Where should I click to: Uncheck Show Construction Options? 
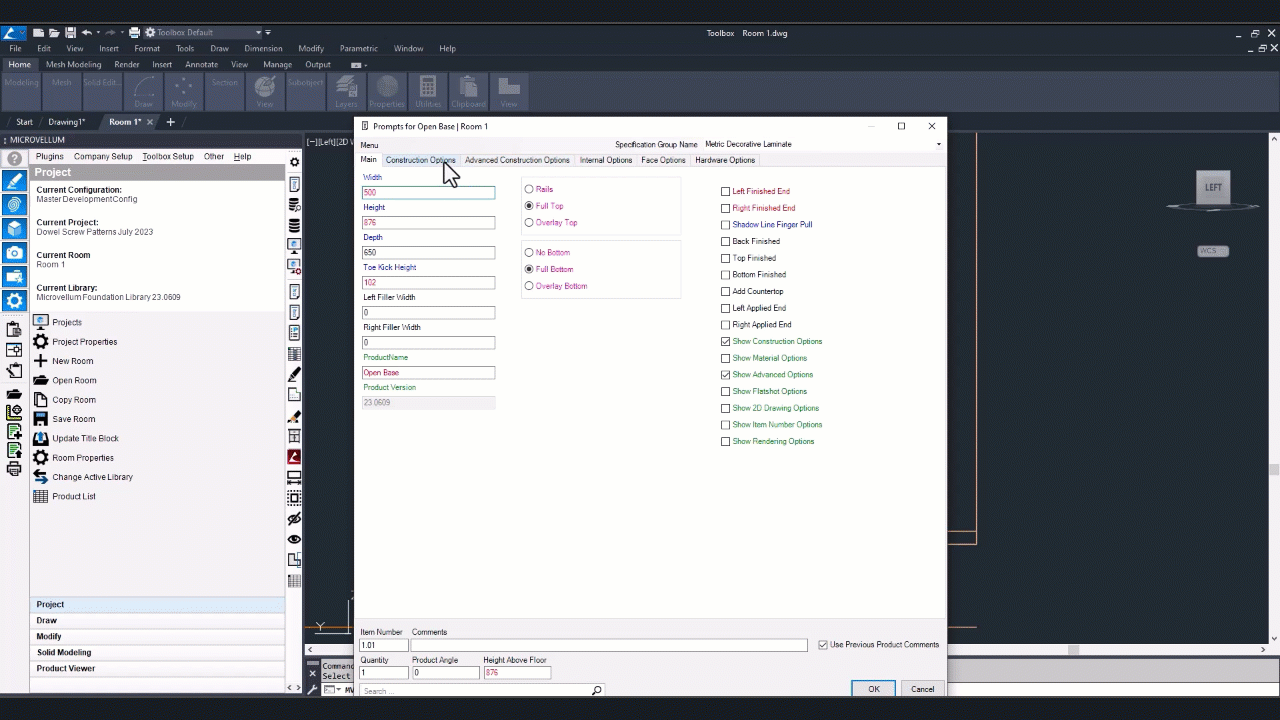click(x=726, y=342)
